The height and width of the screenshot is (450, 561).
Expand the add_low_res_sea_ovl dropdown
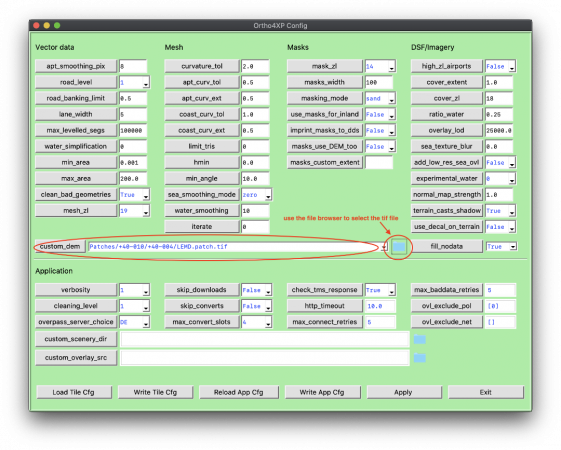[512, 163]
